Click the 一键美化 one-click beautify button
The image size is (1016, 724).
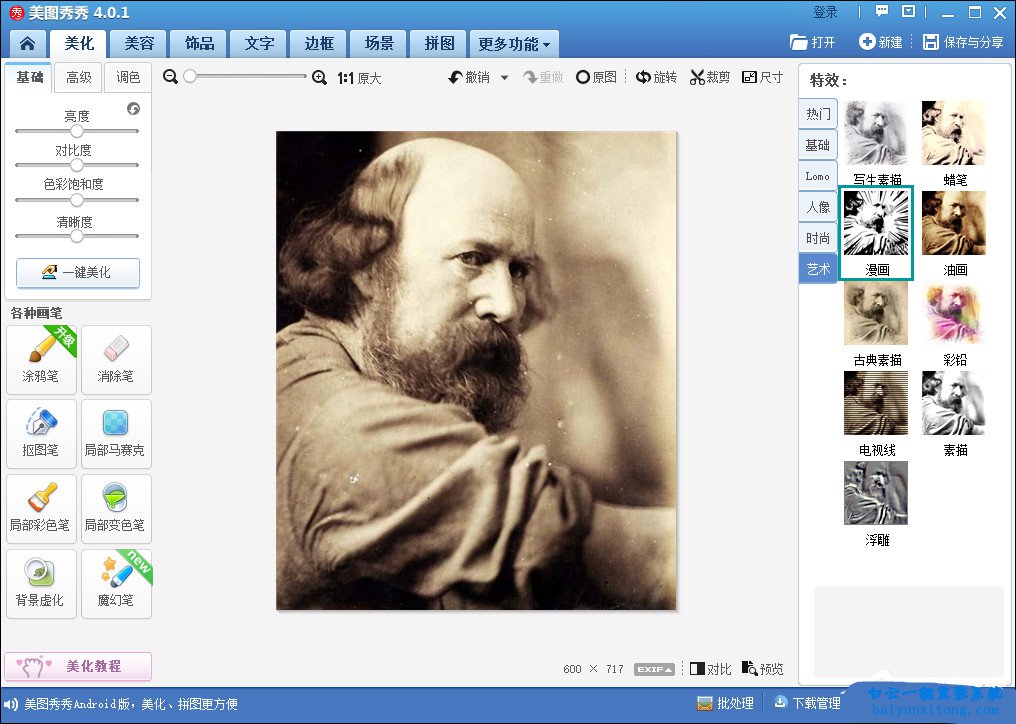pos(78,272)
